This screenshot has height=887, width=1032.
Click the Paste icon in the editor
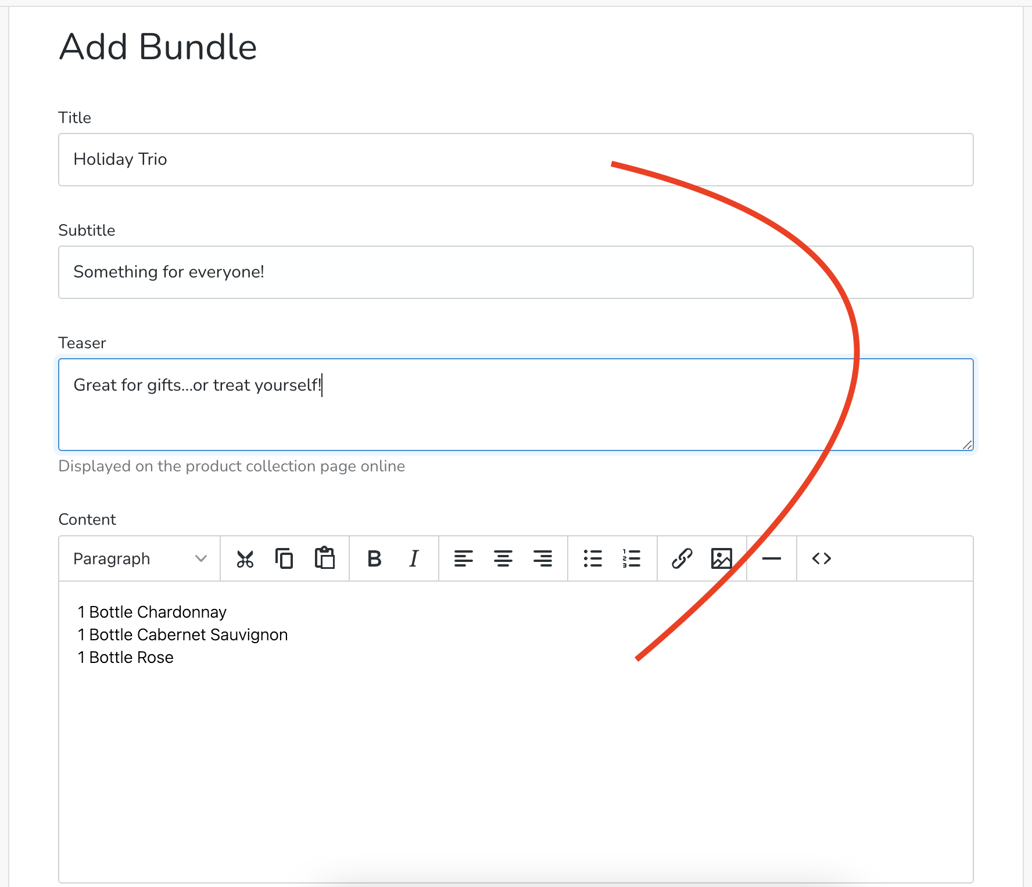[x=325, y=558]
